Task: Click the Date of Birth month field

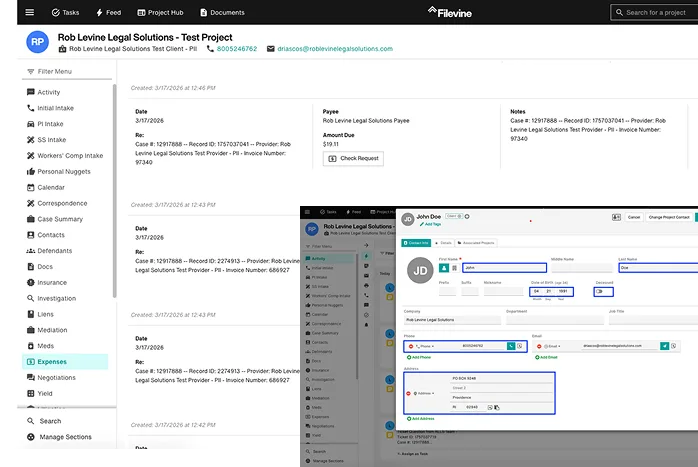Action: click(536, 291)
